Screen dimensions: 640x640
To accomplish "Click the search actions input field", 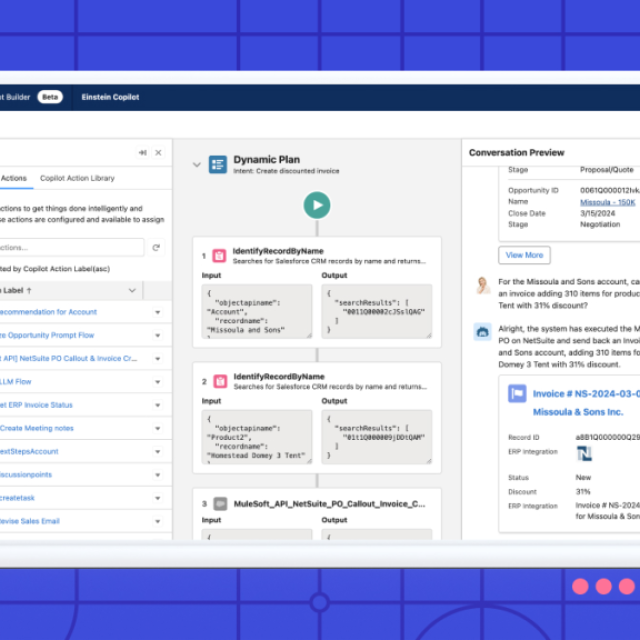I will coord(71,248).
